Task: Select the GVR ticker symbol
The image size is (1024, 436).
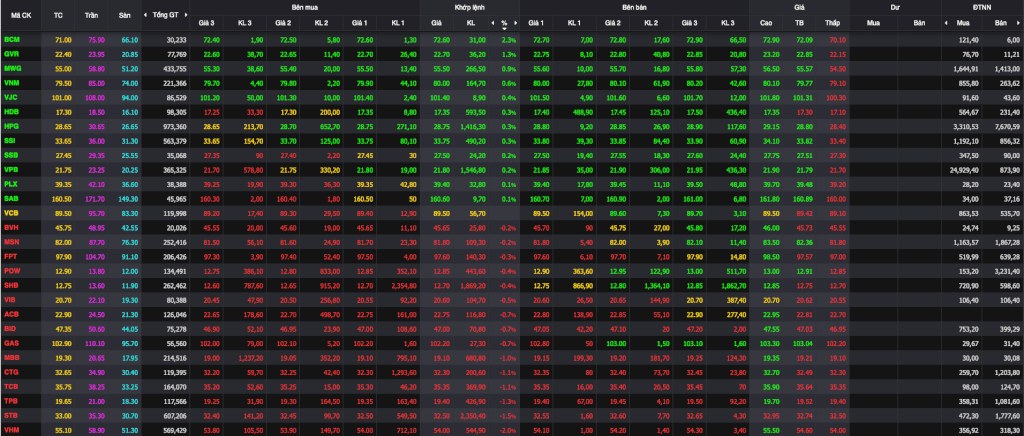Action: click(x=11, y=54)
